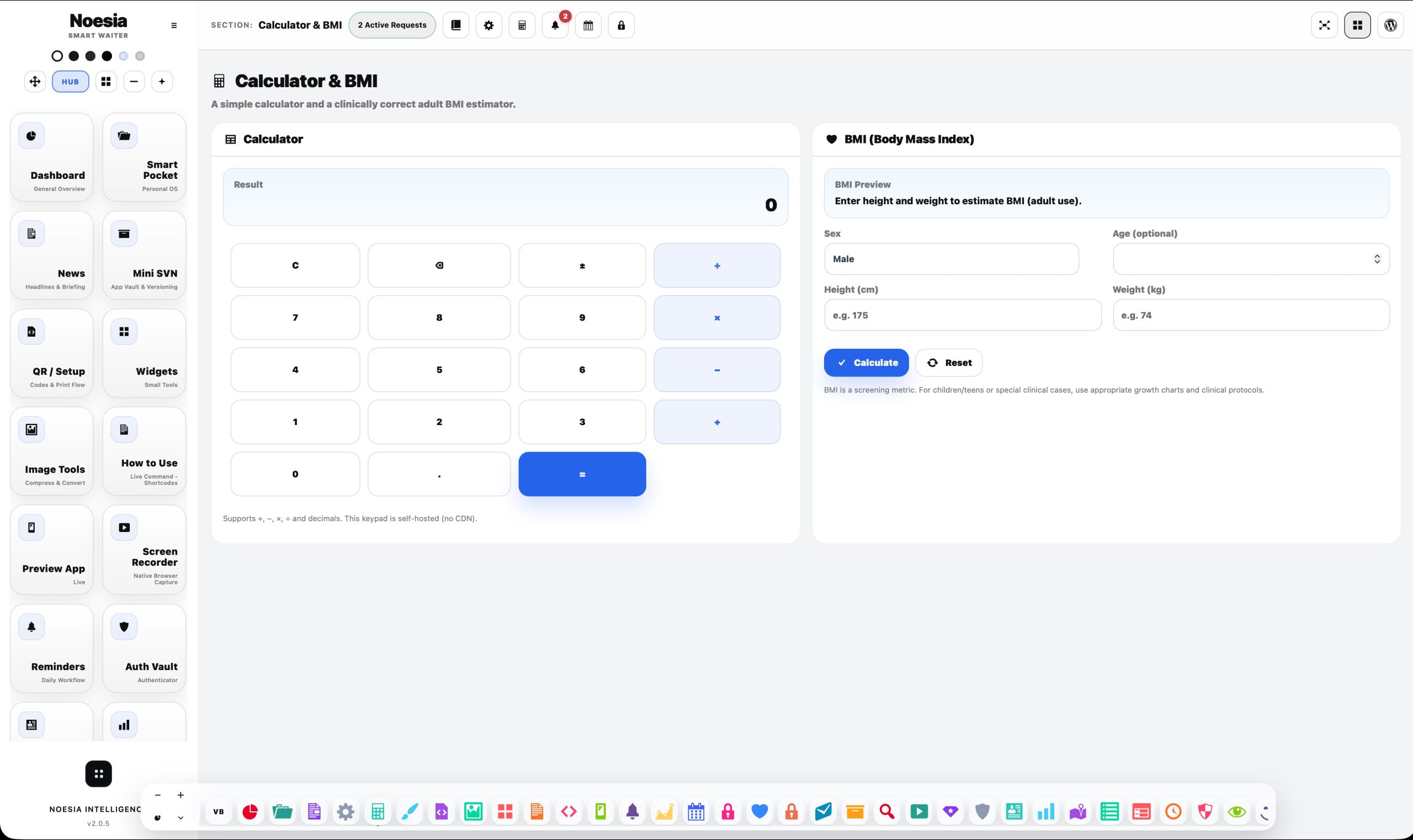Click the red magnifier dock icon
This screenshot has height=840, width=1413.
(887, 812)
